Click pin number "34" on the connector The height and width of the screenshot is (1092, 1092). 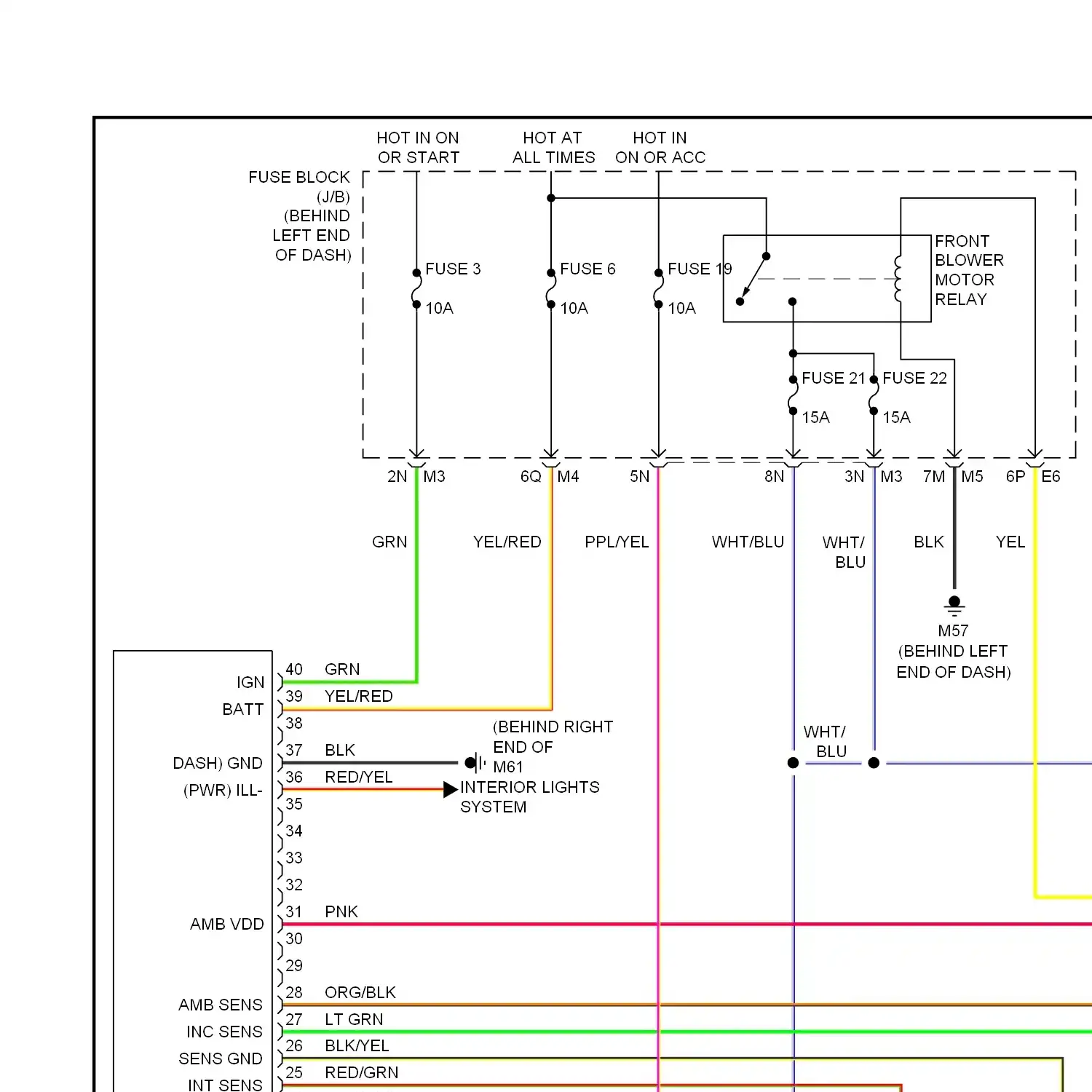coord(294,831)
